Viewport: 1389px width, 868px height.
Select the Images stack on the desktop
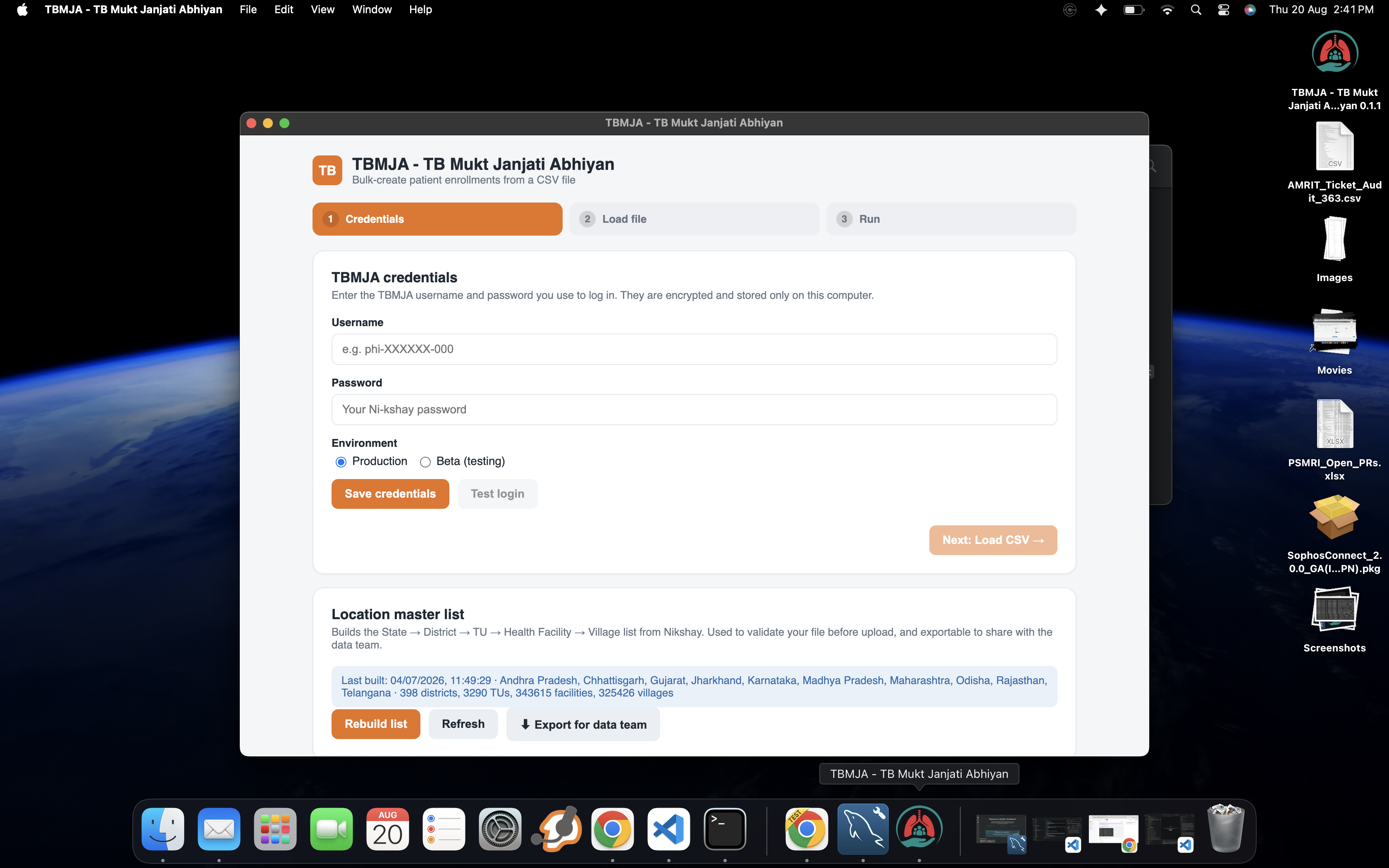[1334, 250]
